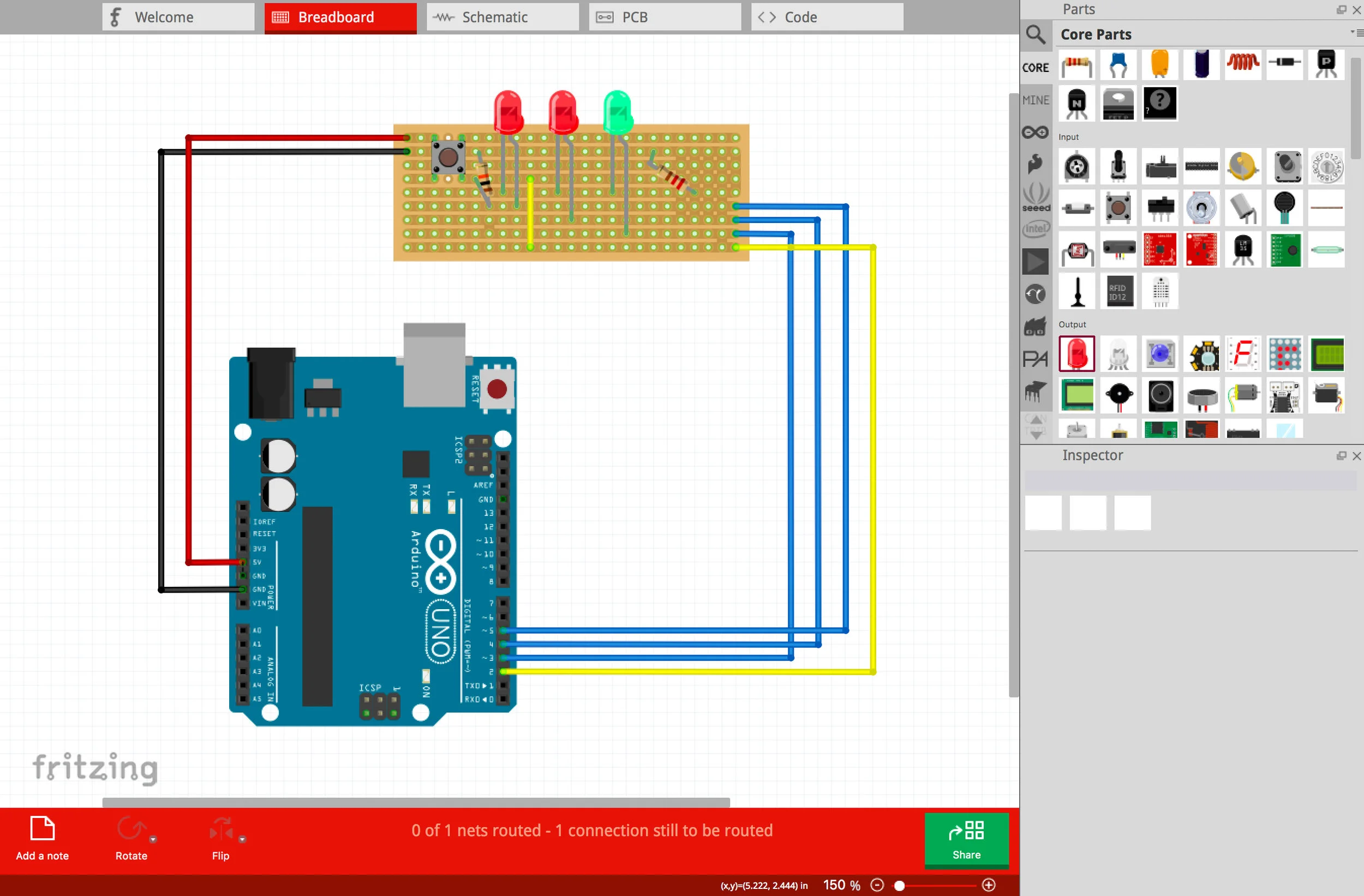Select the piezo buzzer part
The height and width of the screenshot is (896, 1364).
pyautogui.click(x=1118, y=395)
